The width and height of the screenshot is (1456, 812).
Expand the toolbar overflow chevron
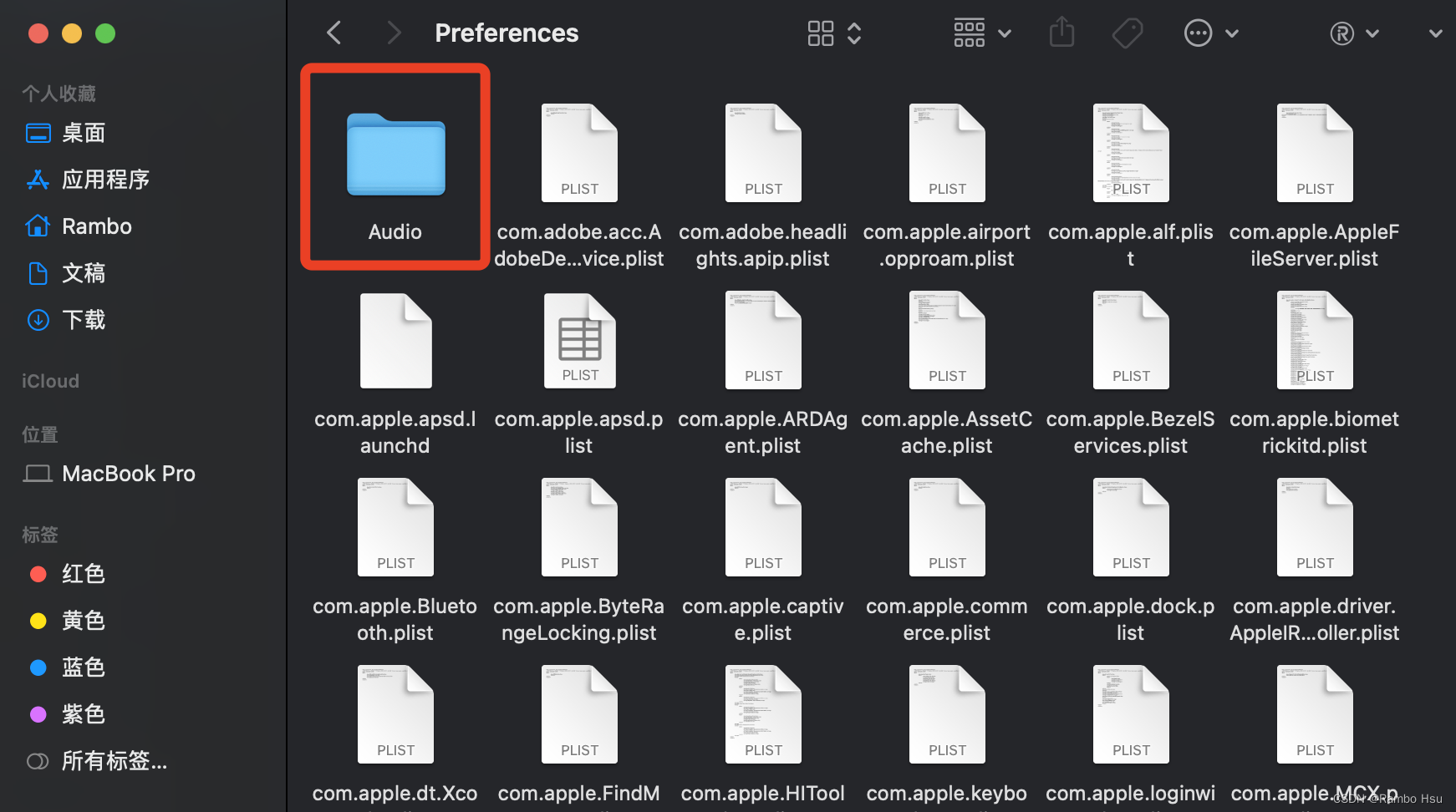pos(1436,33)
